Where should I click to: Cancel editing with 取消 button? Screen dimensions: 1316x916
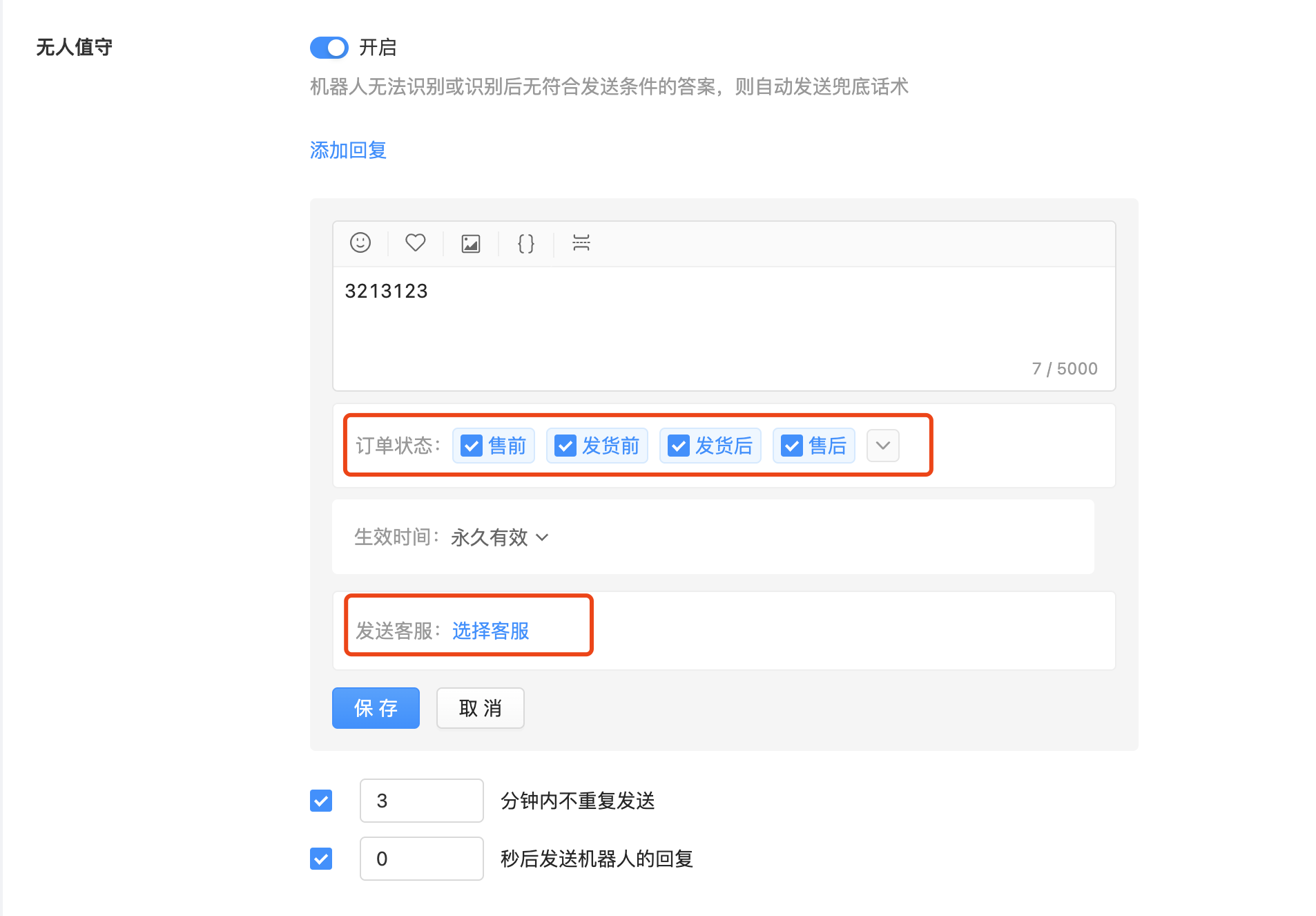point(481,708)
